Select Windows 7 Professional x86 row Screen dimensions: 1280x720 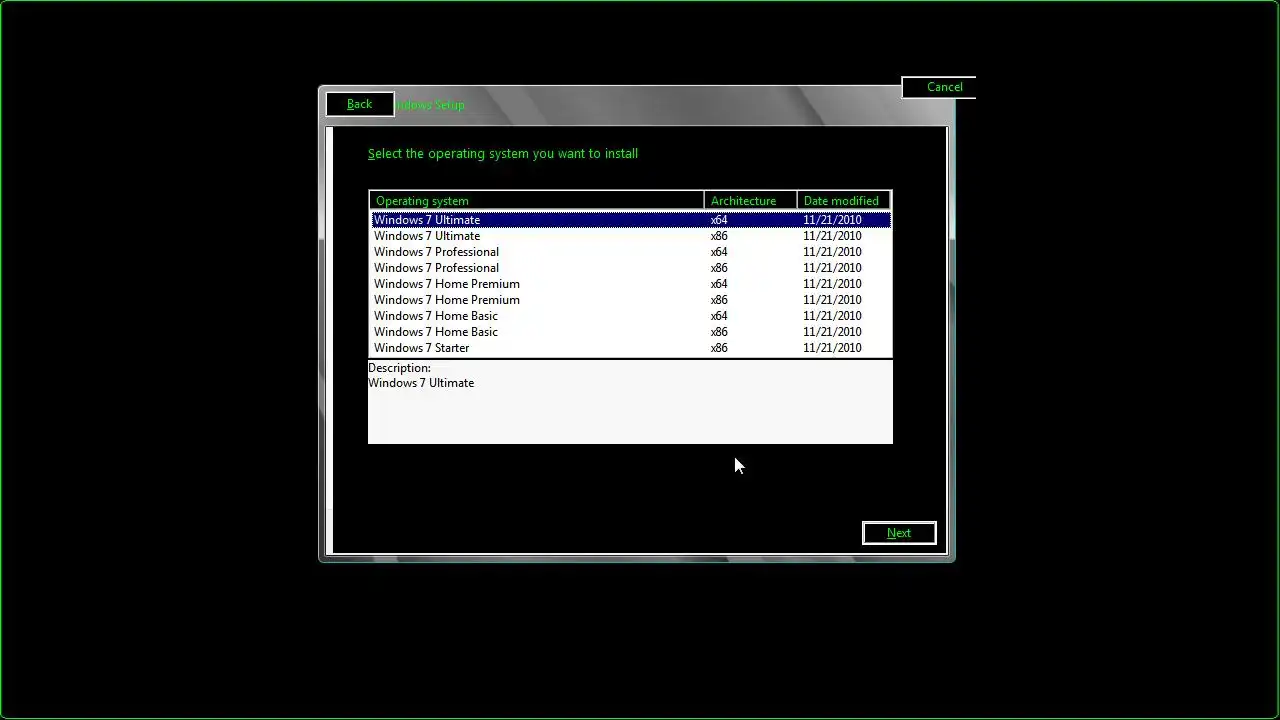click(x=630, y=268)
